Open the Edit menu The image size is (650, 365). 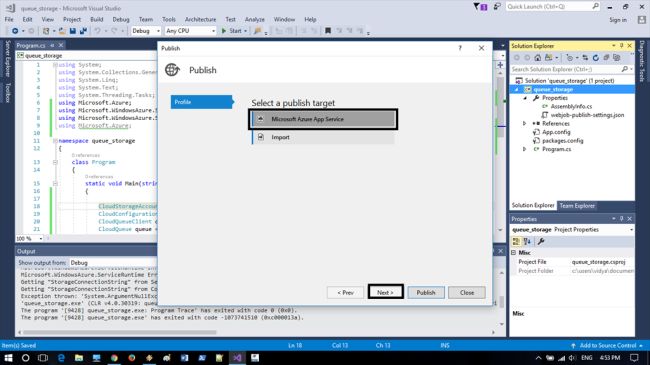coord(27,19)
